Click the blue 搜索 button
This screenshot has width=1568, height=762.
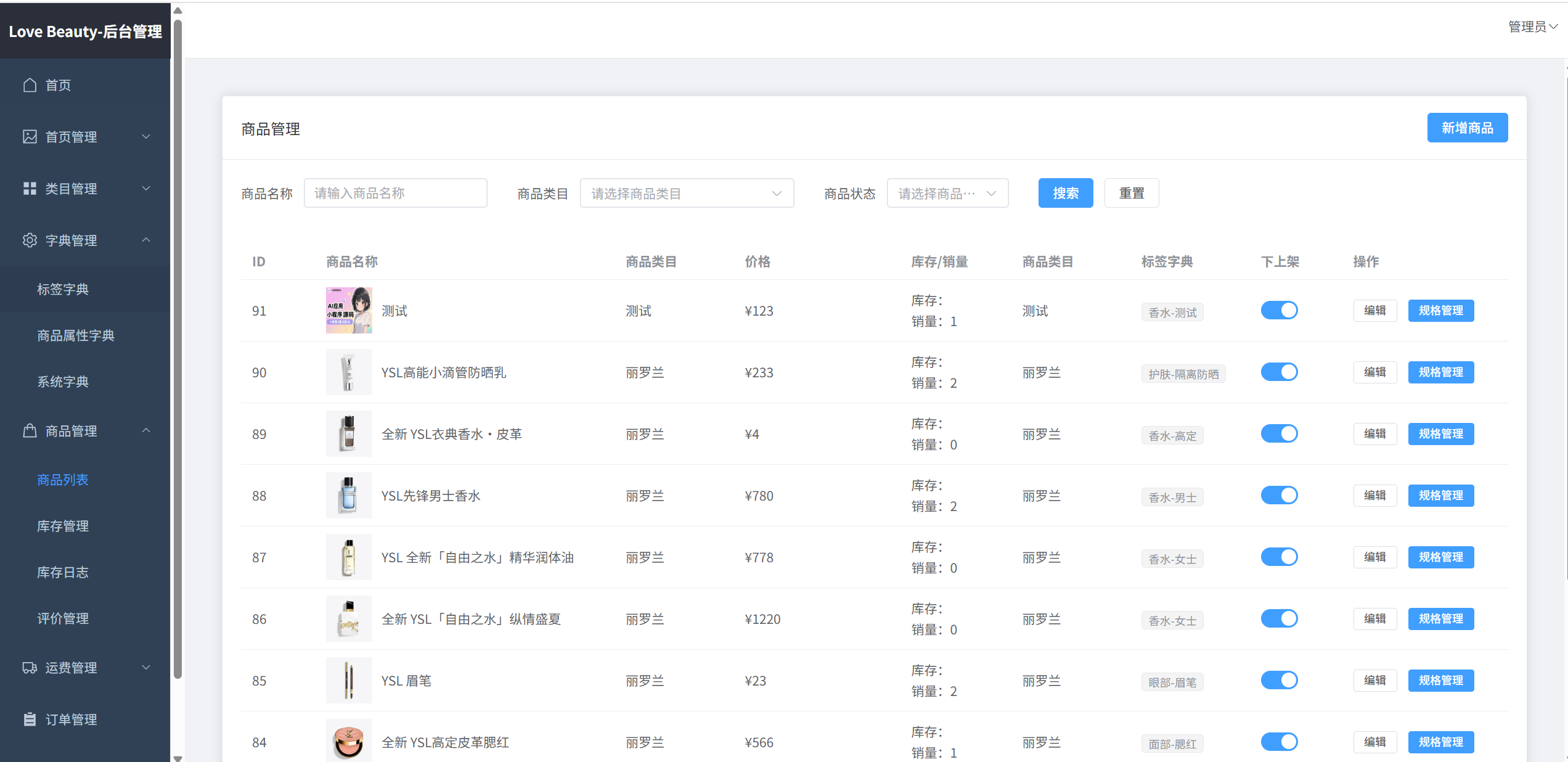pyautogui.click(x=1065, y=194)
